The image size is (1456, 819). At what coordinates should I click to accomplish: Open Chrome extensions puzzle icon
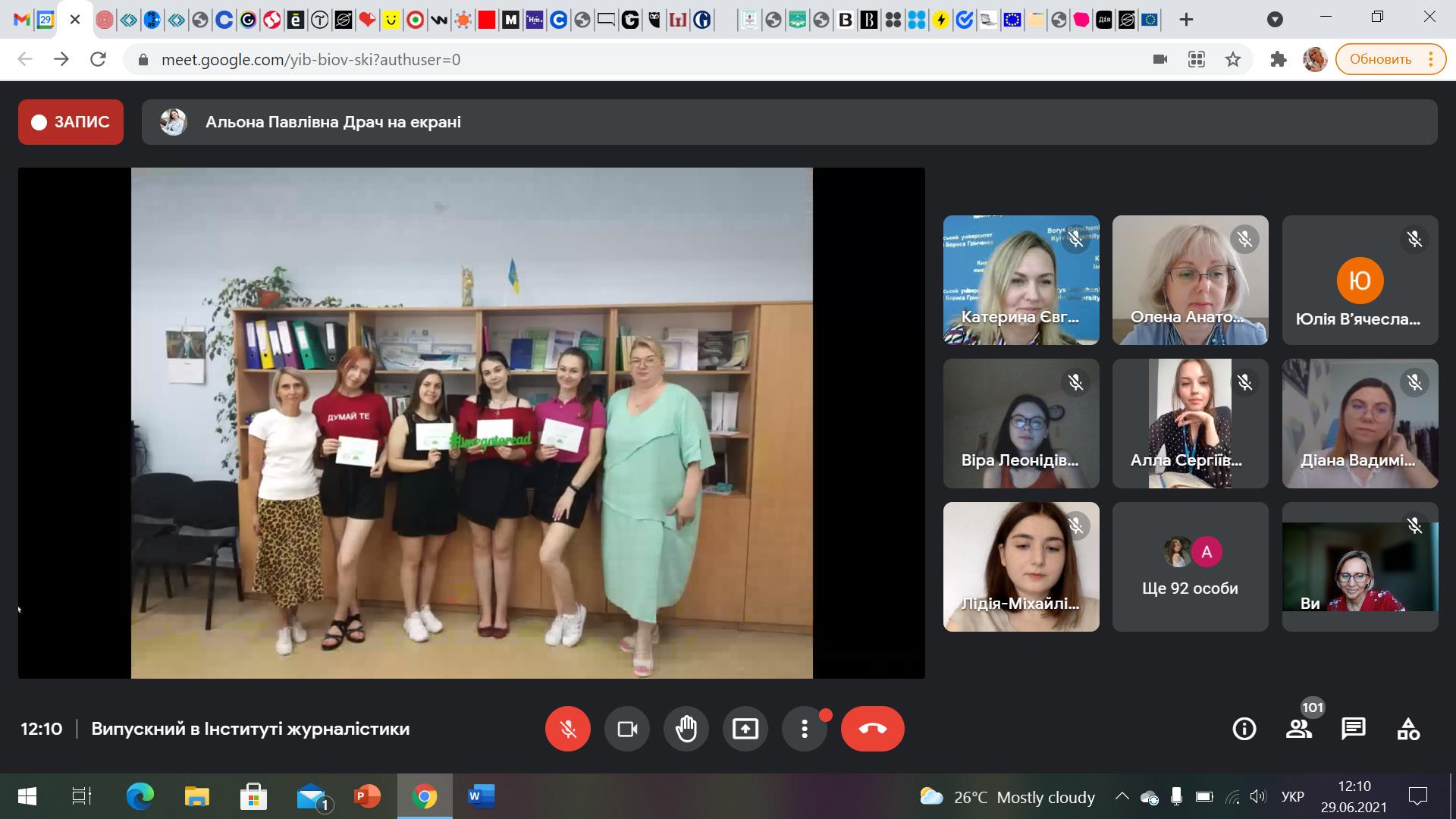coord(1279,59)
